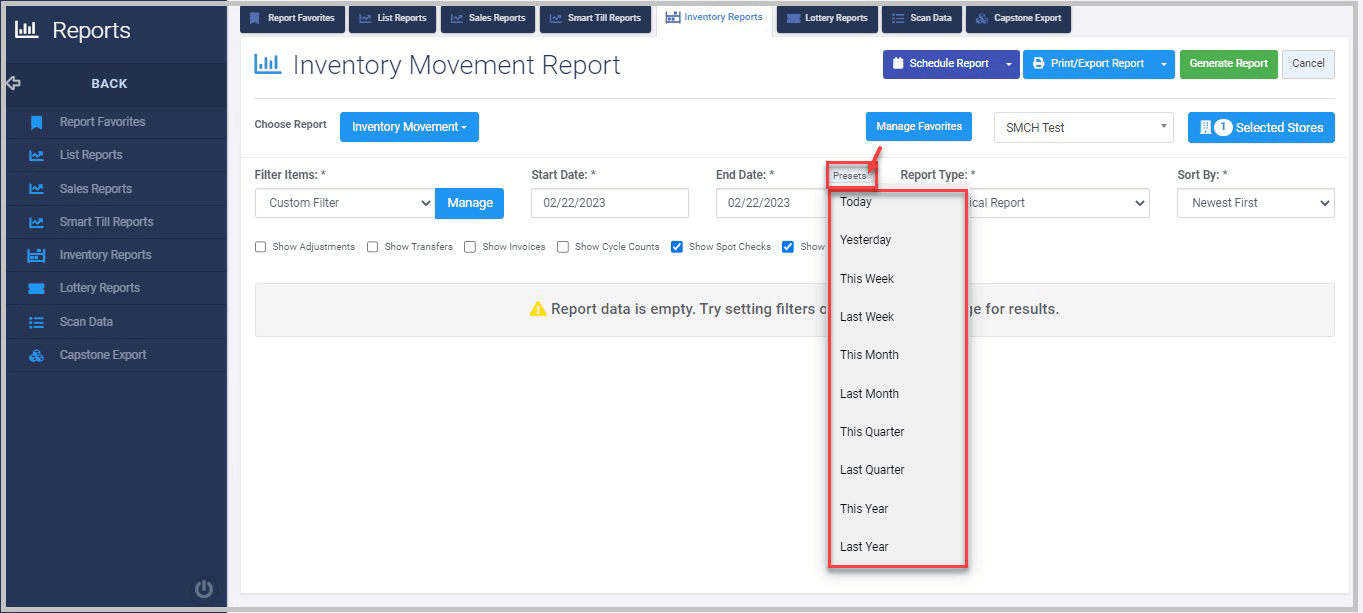Switch to the Smart Till Reports tab

595,18
